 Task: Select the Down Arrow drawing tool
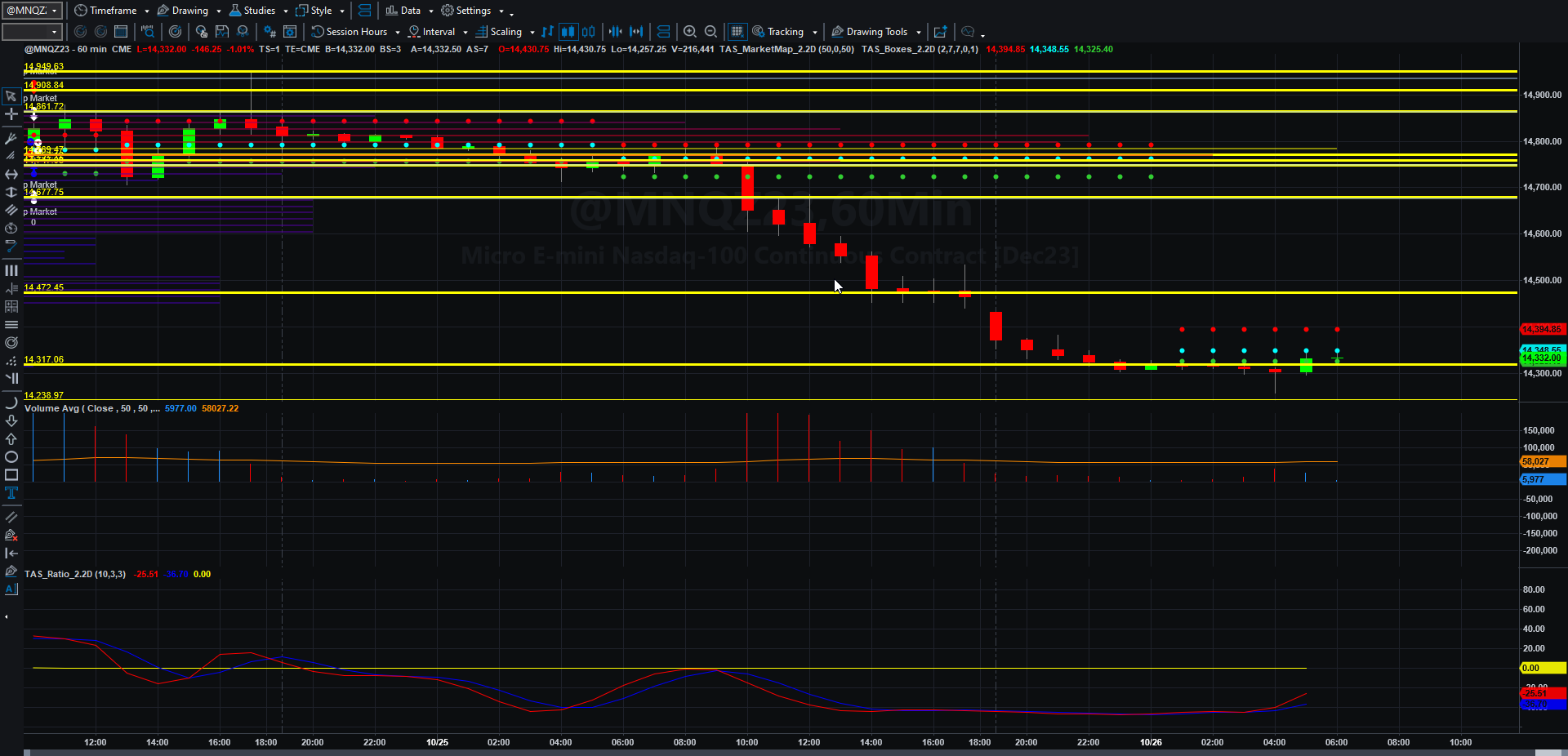tap(11, 420)
